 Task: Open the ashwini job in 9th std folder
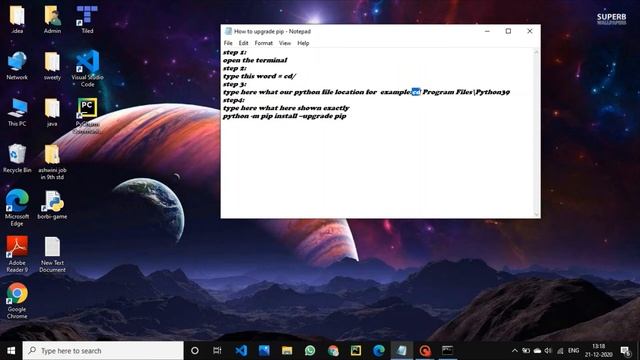52,162
